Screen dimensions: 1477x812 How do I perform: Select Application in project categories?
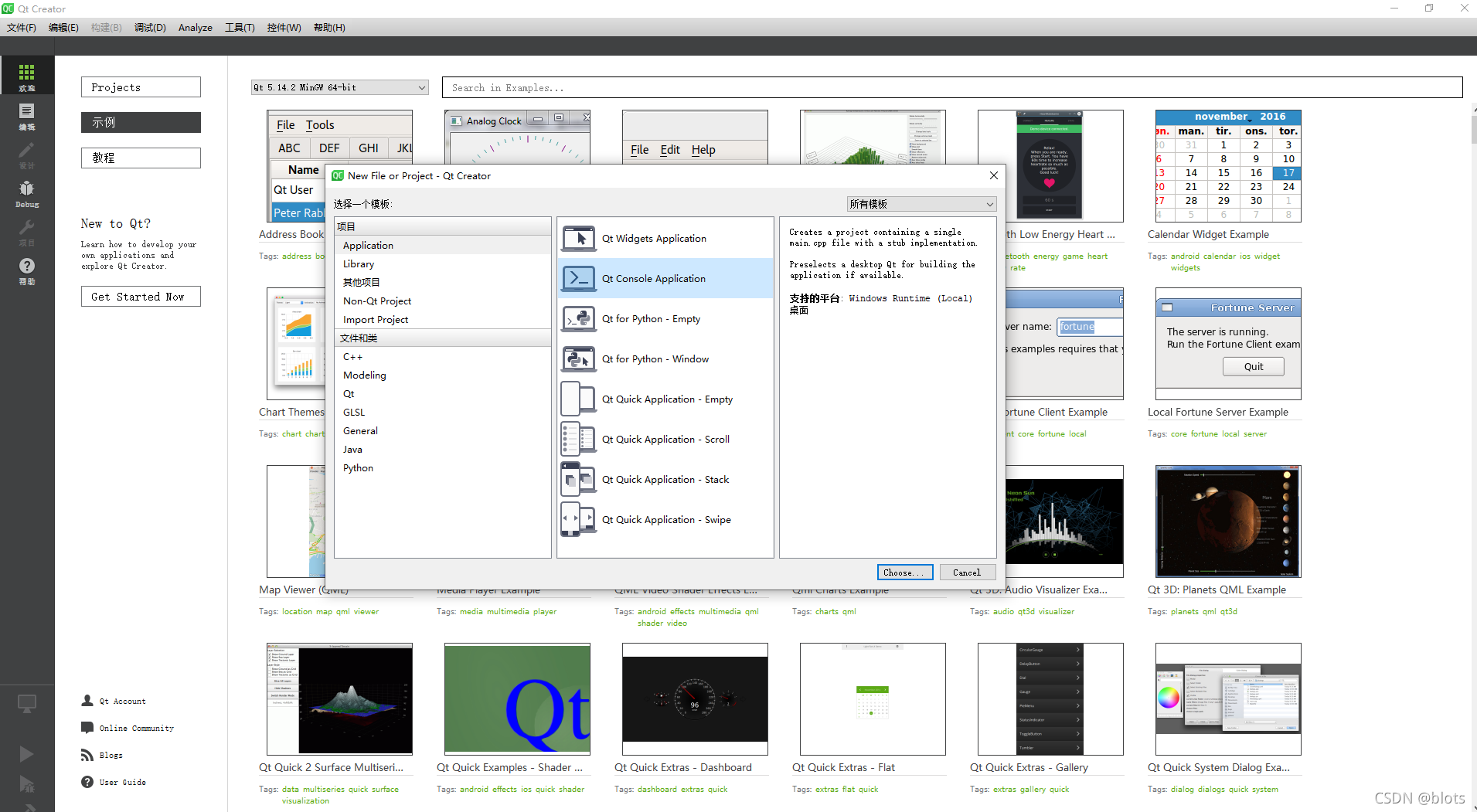click(443, 246)
